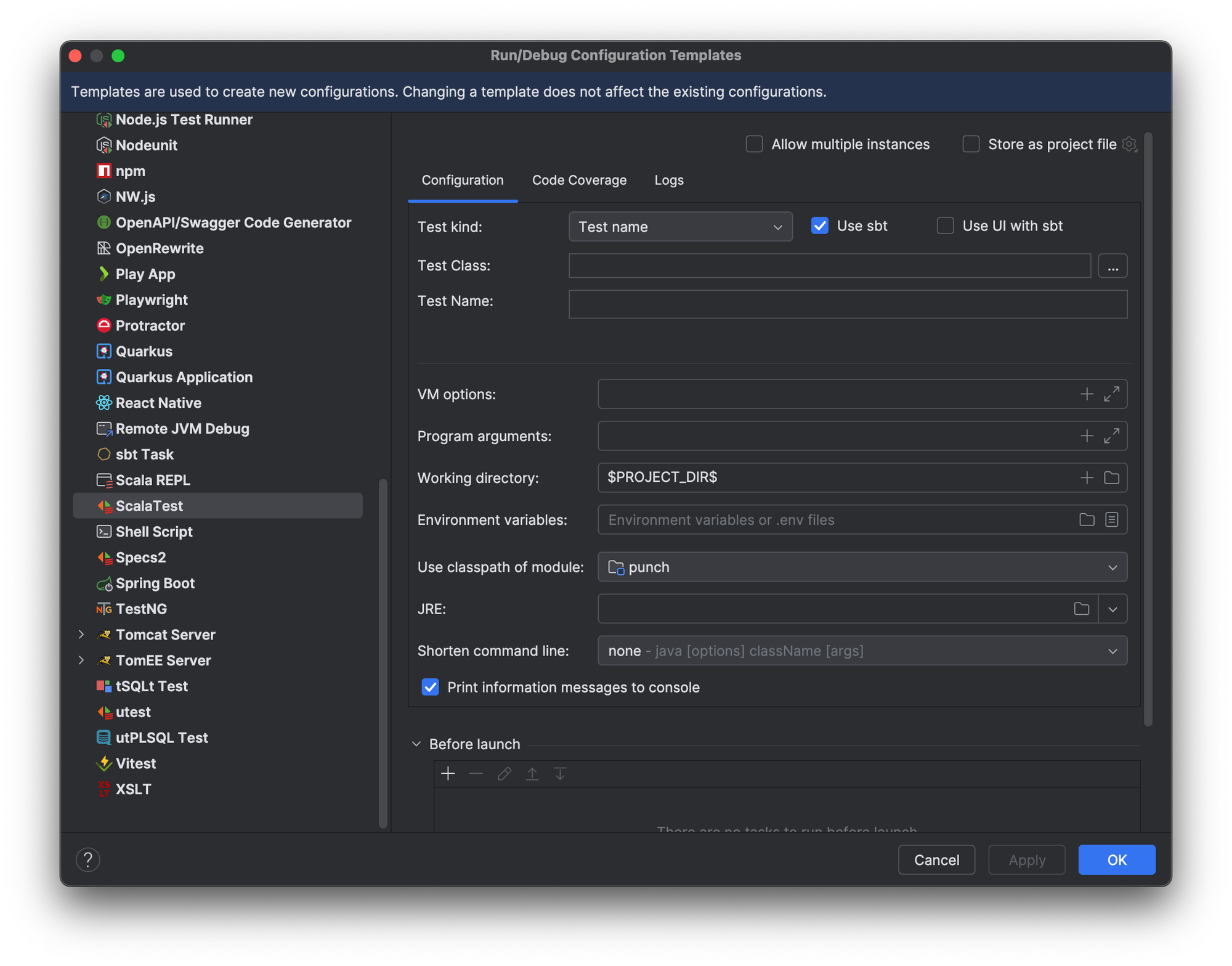Check Allow multiple instances
Viewport: 1232px width, 966px height.
click(754, 144)
